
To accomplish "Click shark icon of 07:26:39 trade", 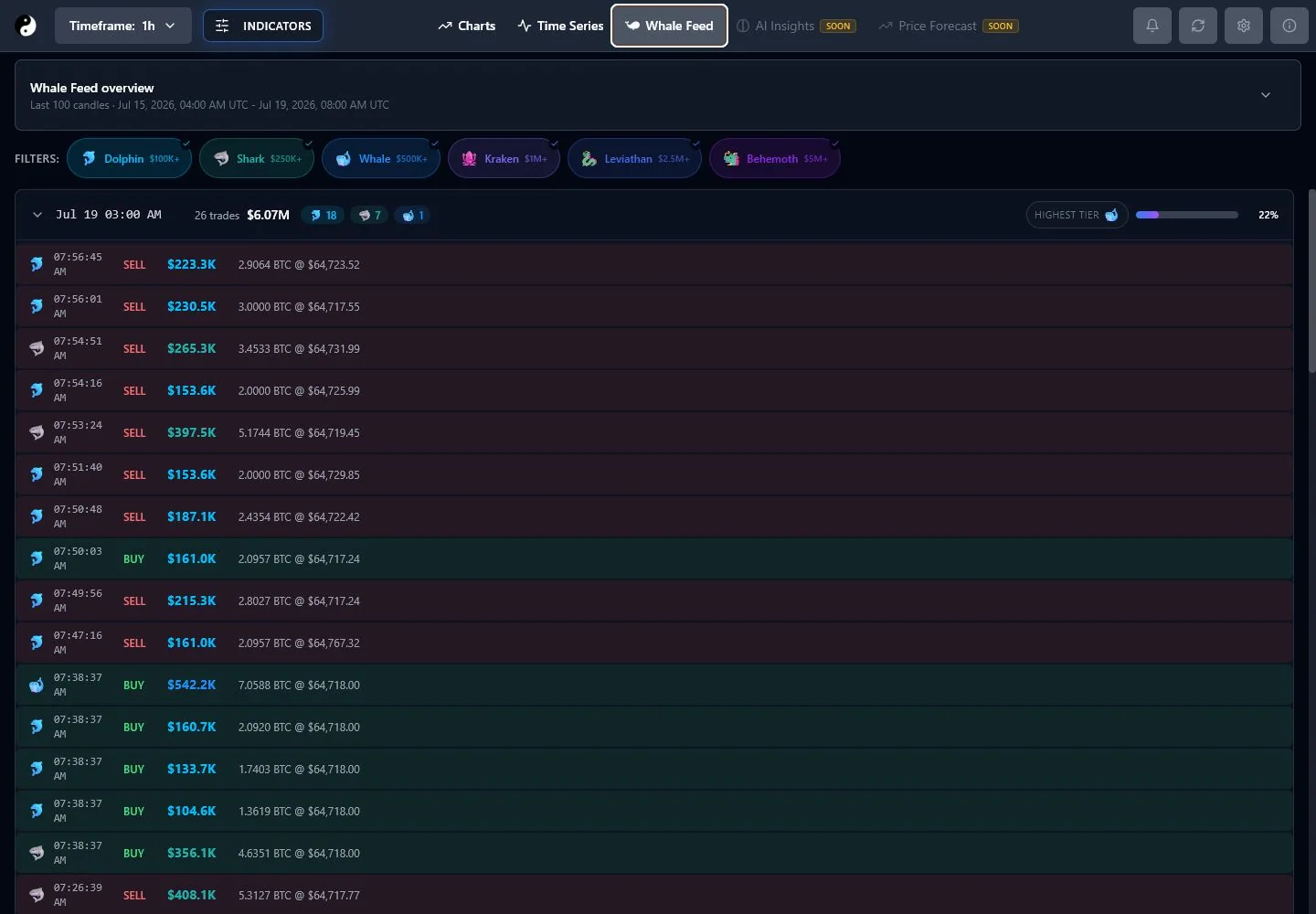I will 37,895.
